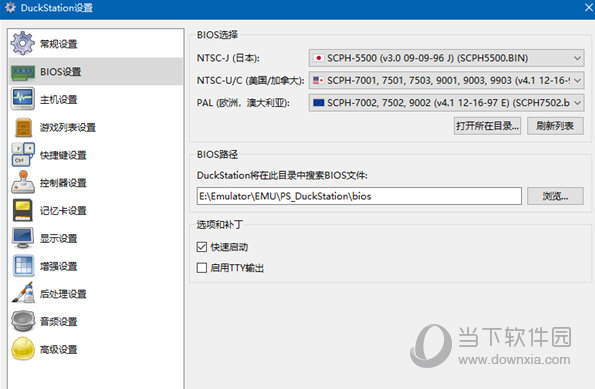
Task: Click the 快捷键设置 keyboard keys icon
Action: pos(23,154)
